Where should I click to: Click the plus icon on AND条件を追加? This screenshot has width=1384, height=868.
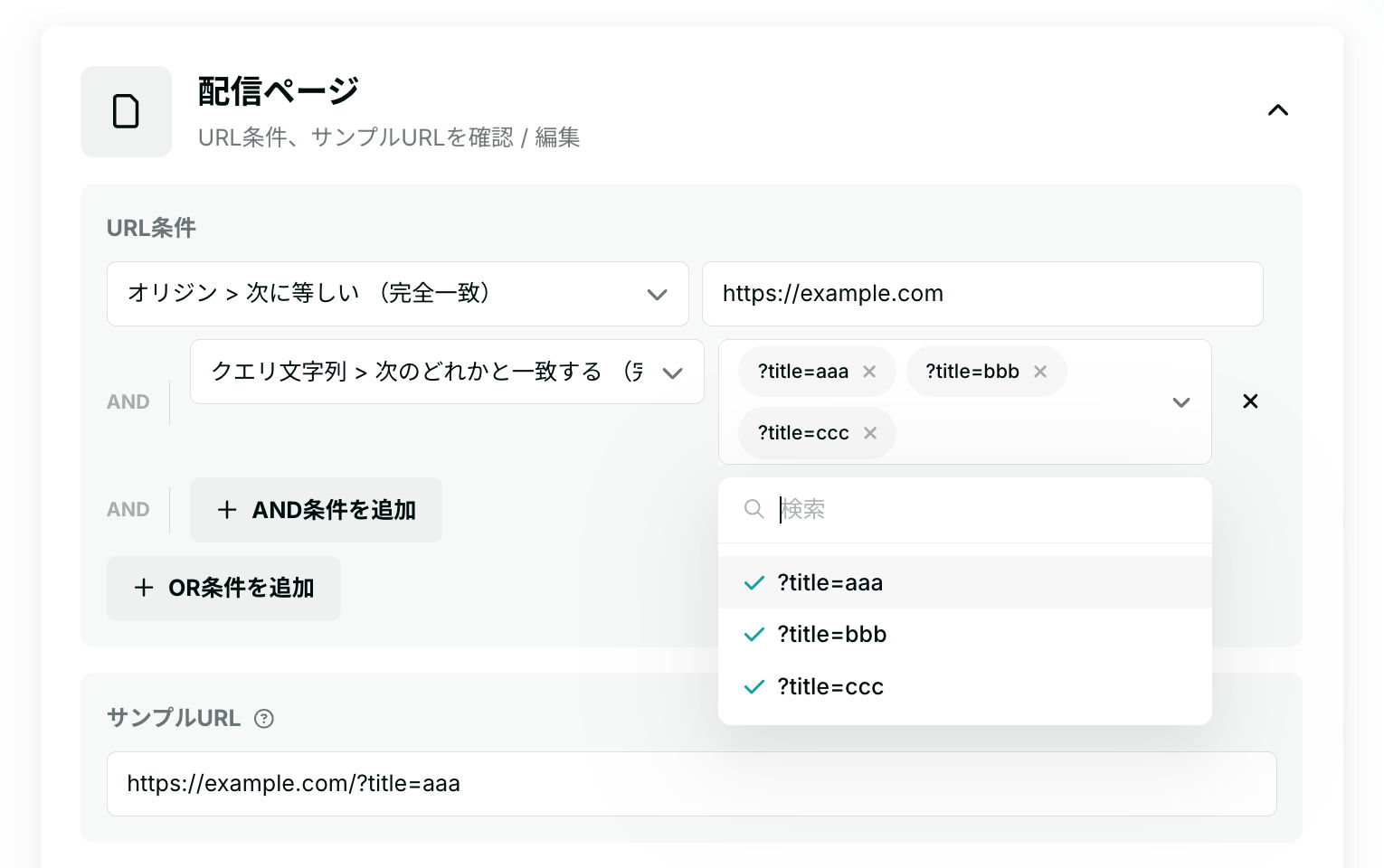click(227, 510)
